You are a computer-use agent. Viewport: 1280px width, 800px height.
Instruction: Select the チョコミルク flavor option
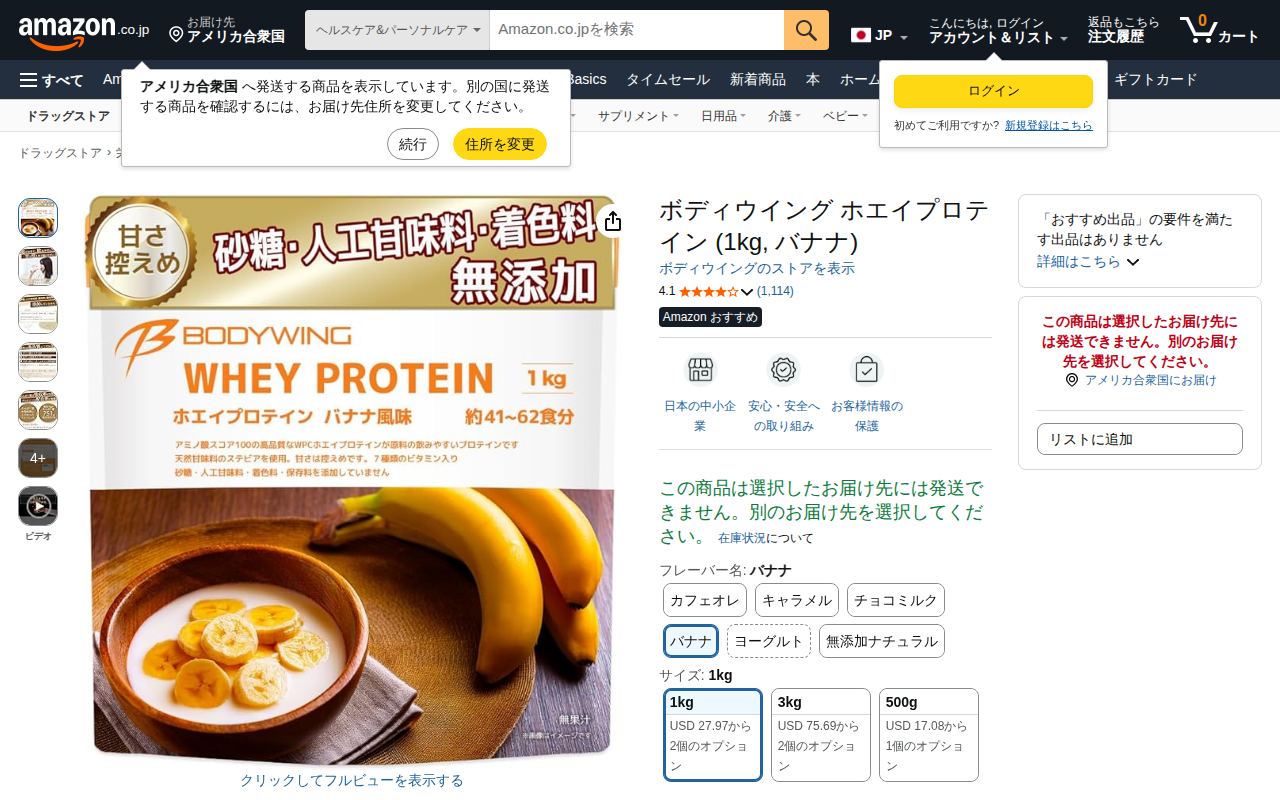[x=896, y=600]
